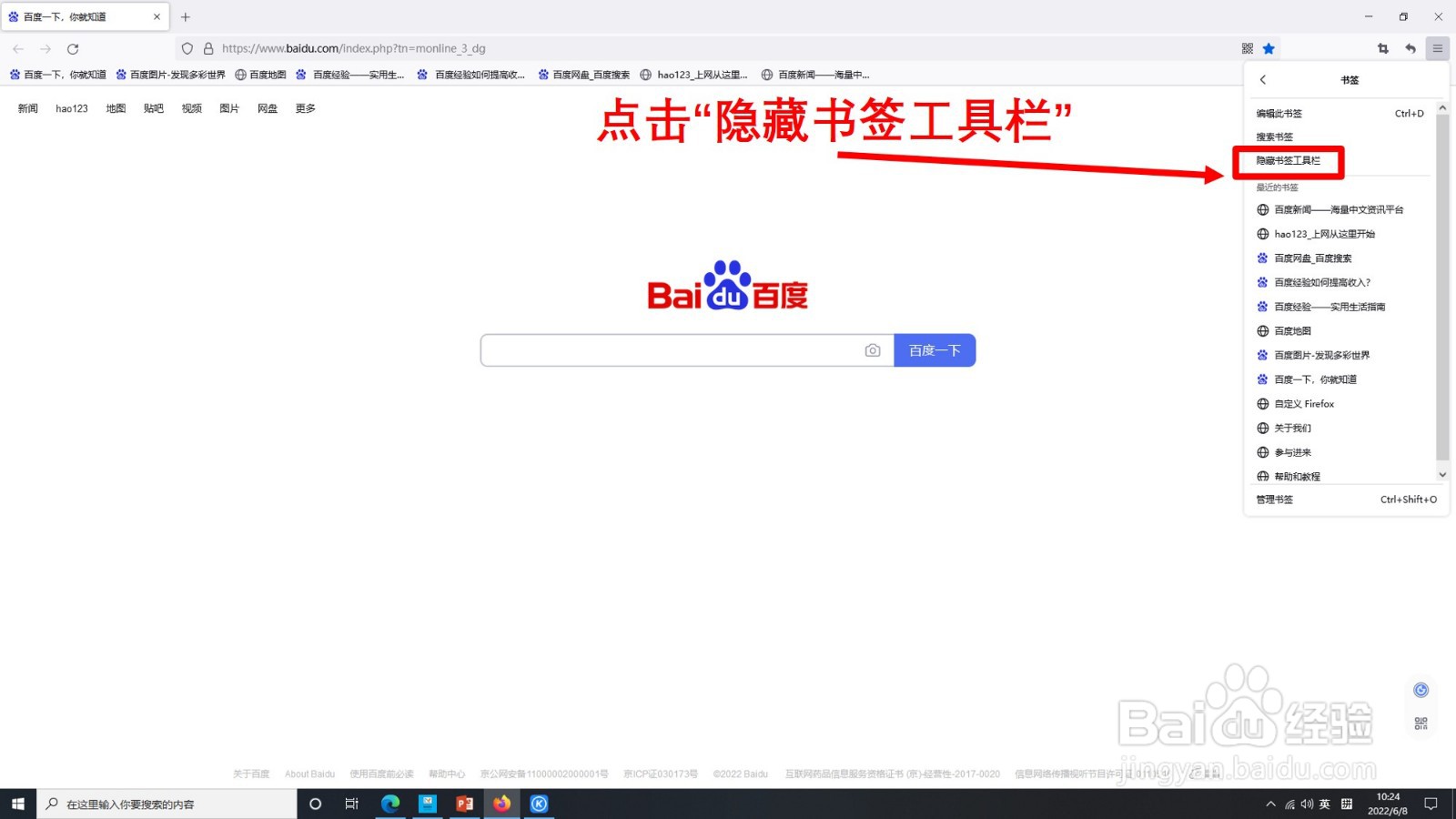Open PowerPoint from the taskbar
The image size is (1456, 819).
point(465,804)
